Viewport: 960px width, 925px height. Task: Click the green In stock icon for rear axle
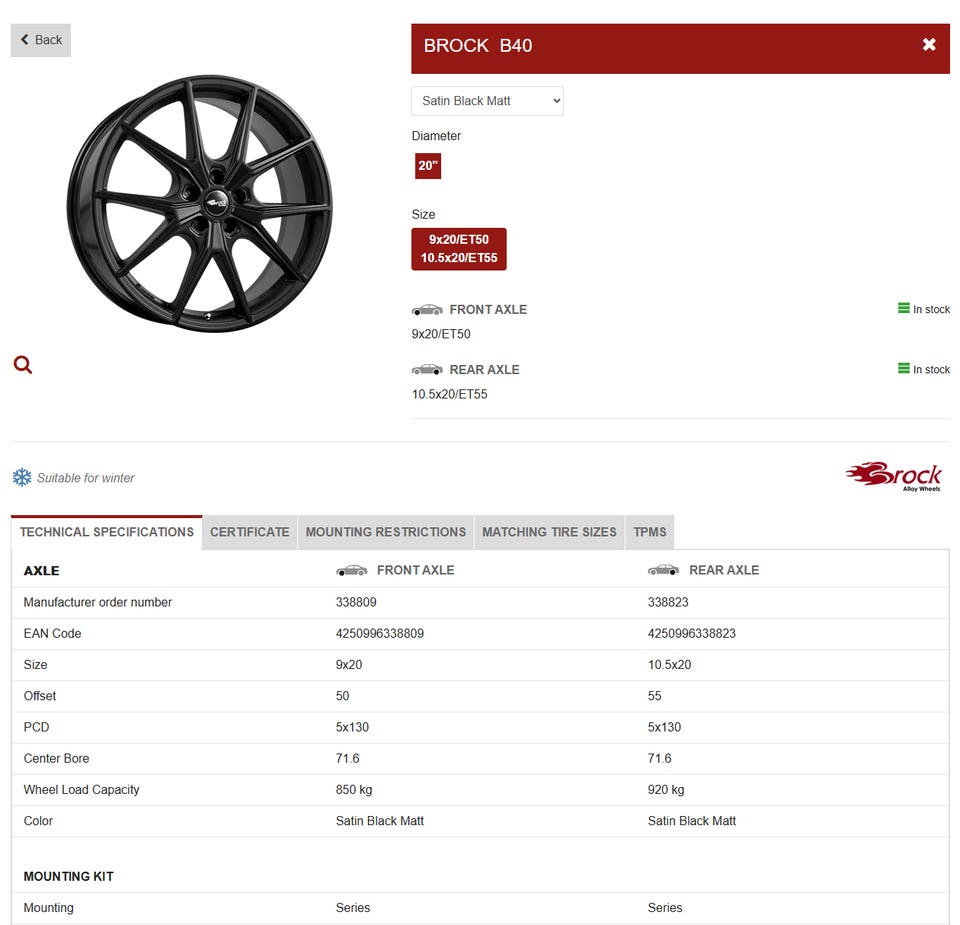pyautogui.click(x=904, y=369)
